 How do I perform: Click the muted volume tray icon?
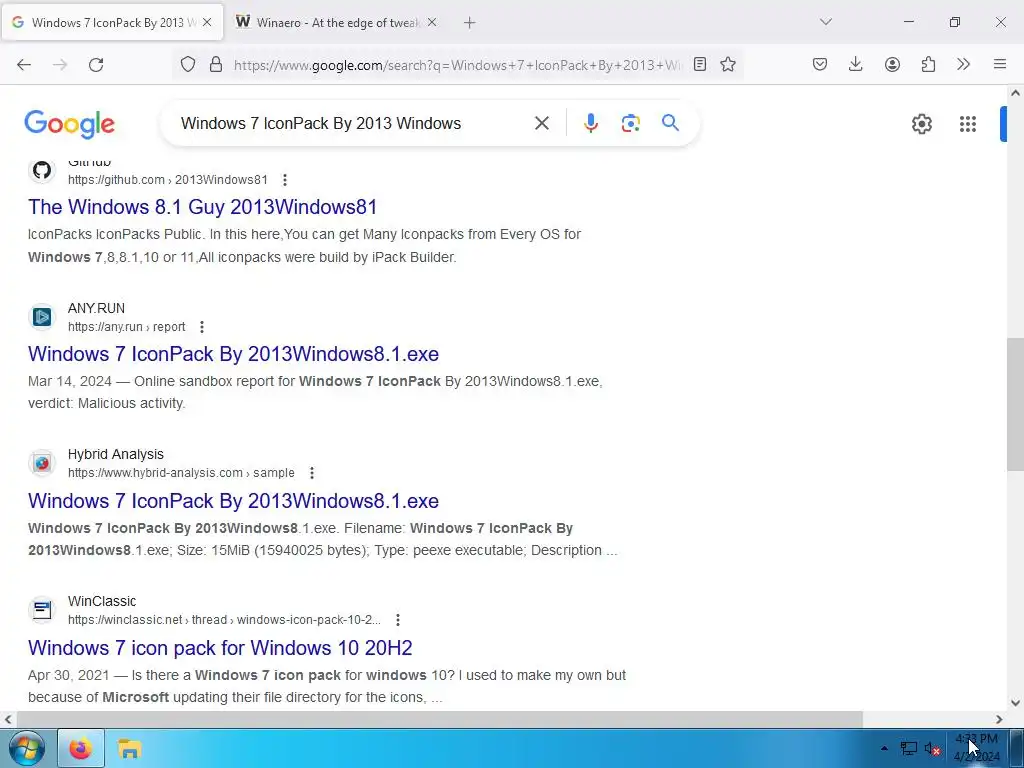[932, 748]
